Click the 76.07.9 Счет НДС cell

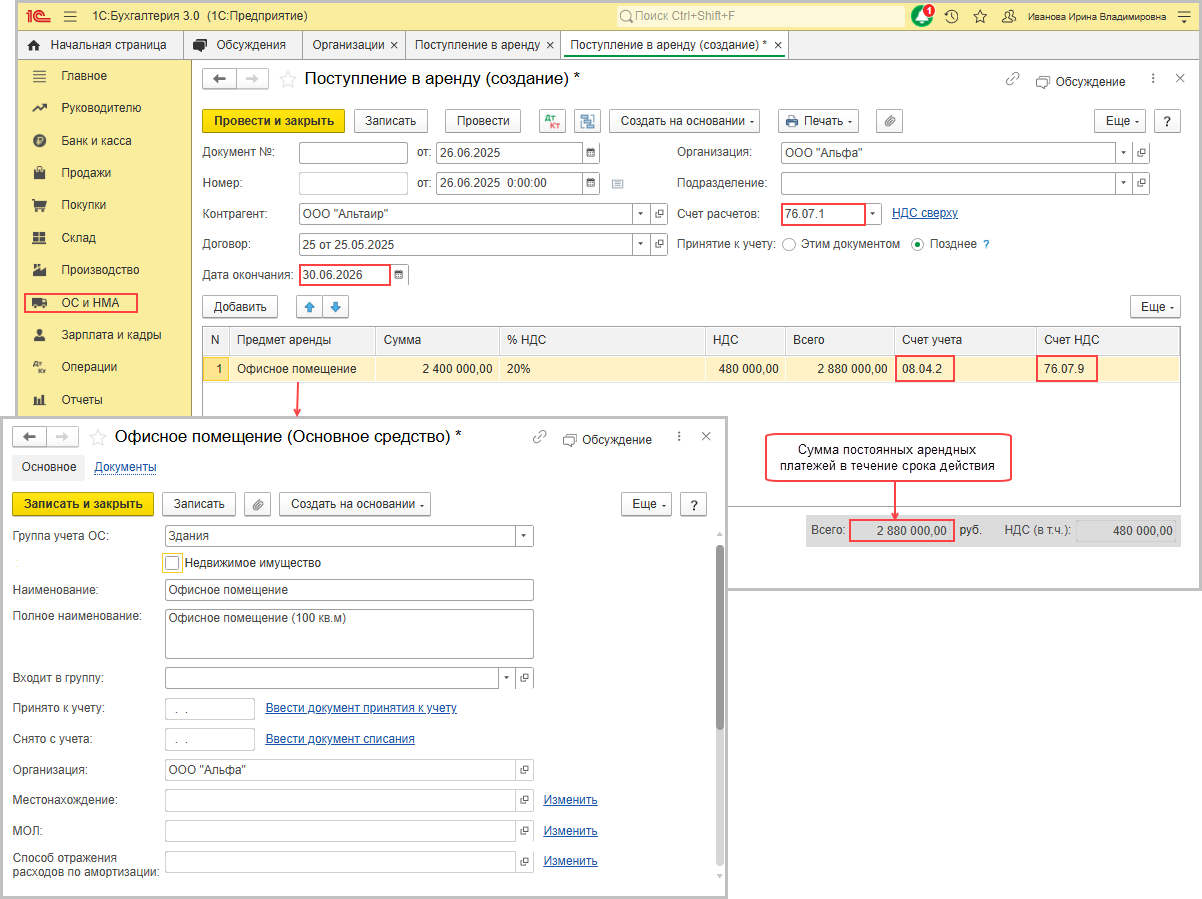click(1068, 369)
